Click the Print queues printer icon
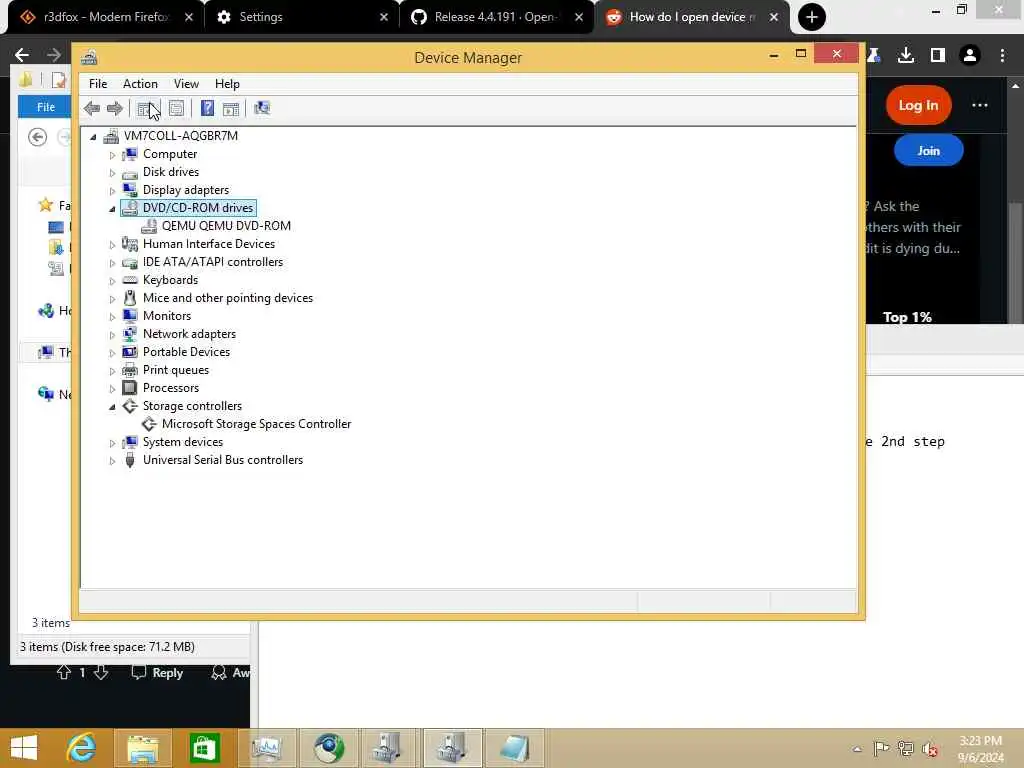The image size is (1024, 768). pyautogui.click(x=130, y=370)
